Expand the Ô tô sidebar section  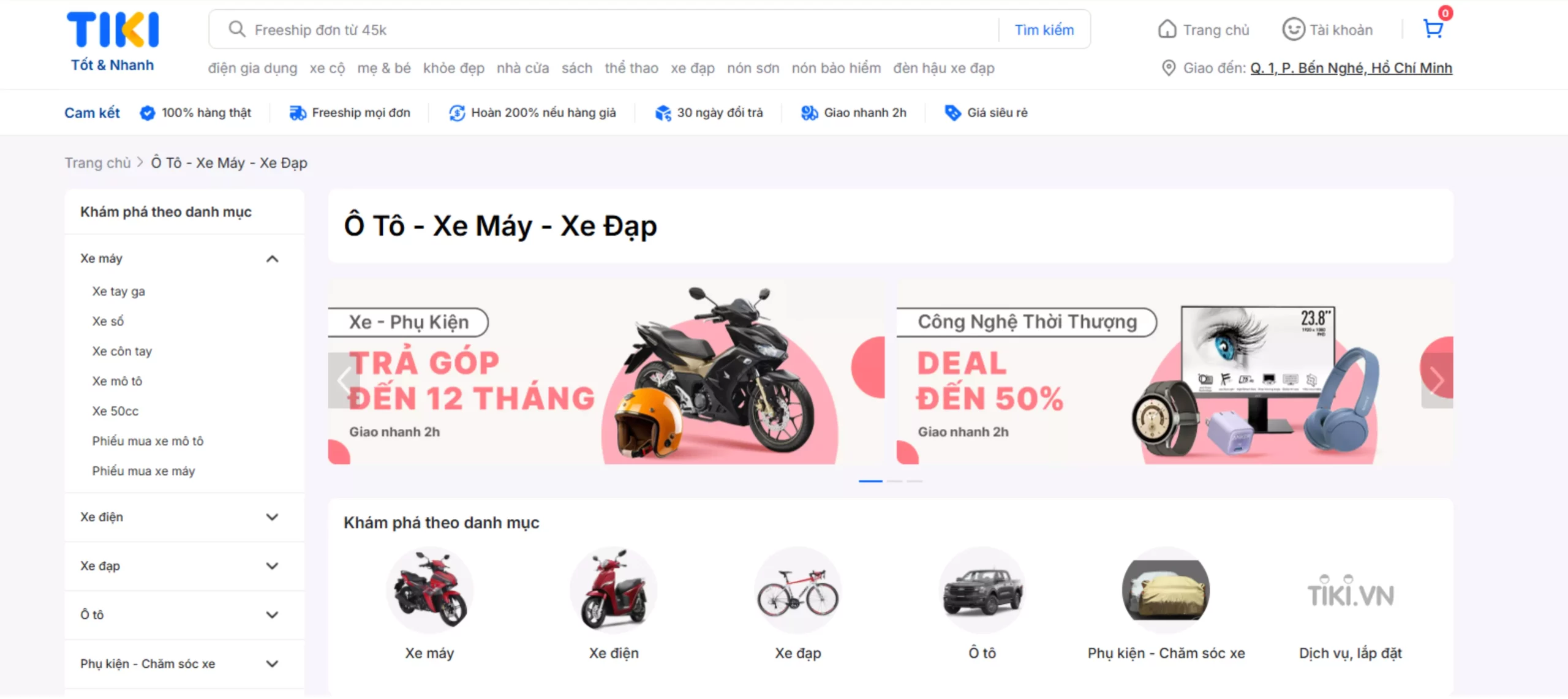click(273, 614)
